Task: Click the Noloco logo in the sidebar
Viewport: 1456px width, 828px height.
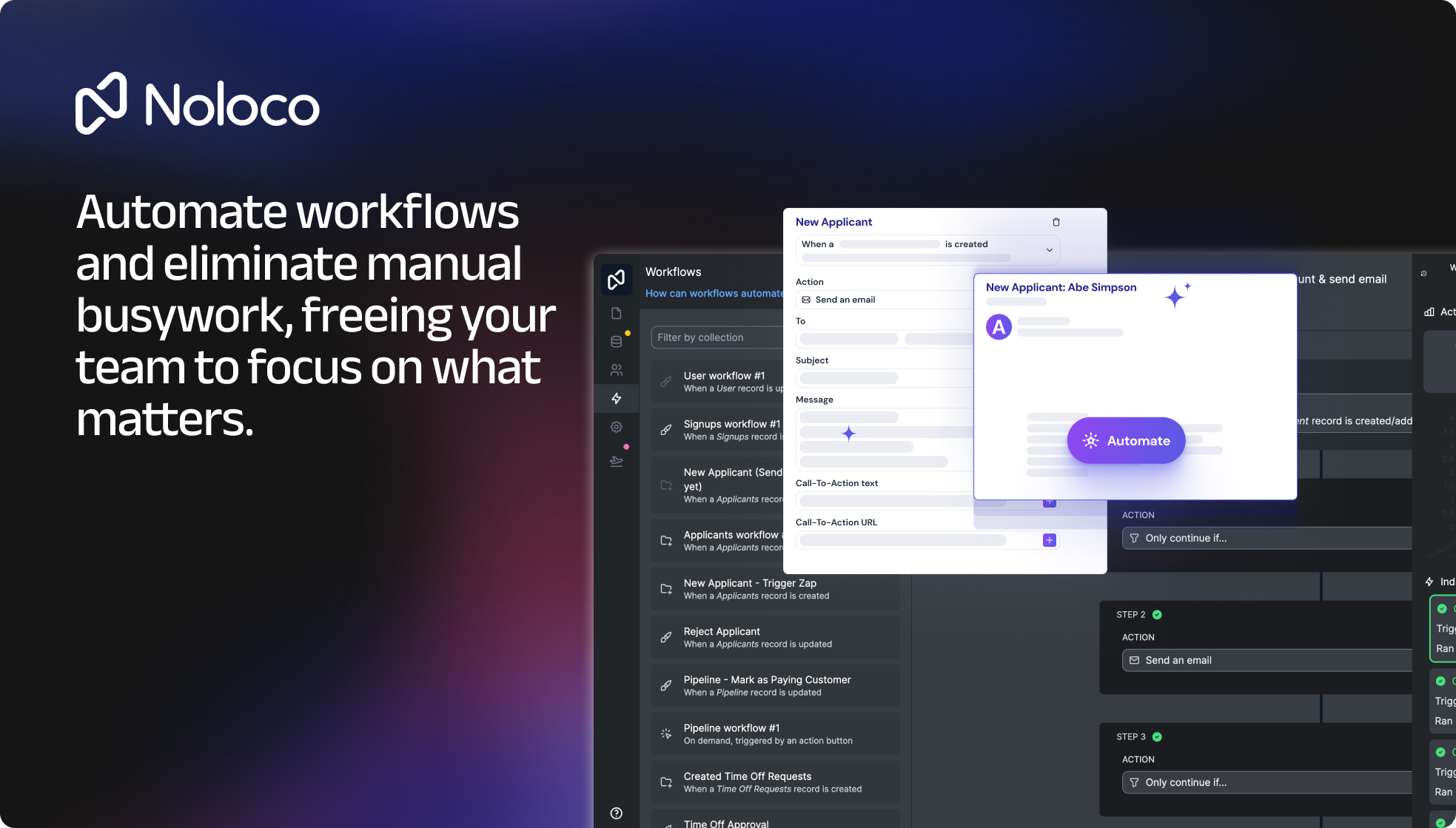Action: pyautogui.click(x=616, y=279)
